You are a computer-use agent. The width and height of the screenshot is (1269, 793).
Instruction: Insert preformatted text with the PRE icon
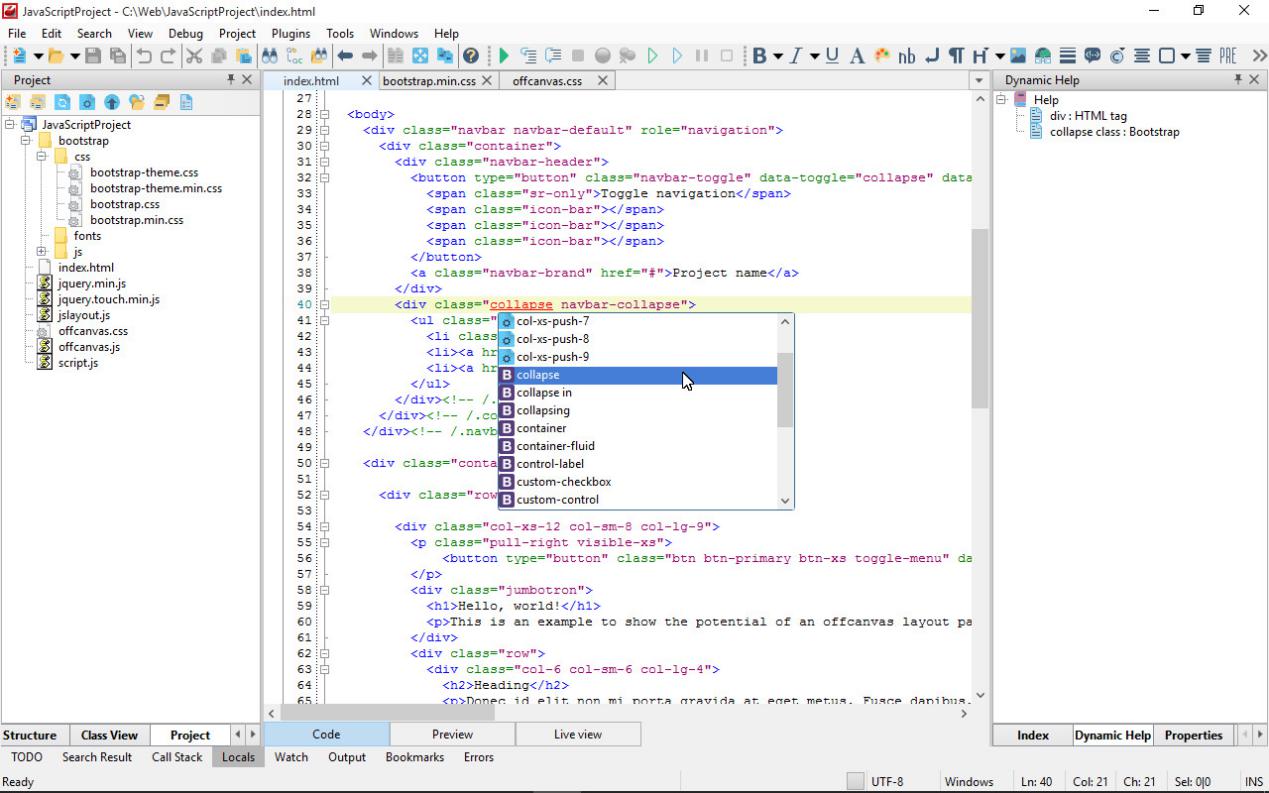point(1227,56)
